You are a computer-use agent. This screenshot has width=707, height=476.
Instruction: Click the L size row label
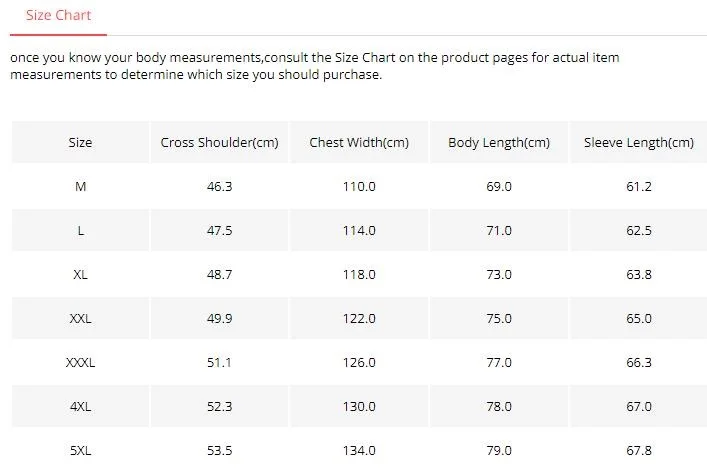tap(80, 230)
